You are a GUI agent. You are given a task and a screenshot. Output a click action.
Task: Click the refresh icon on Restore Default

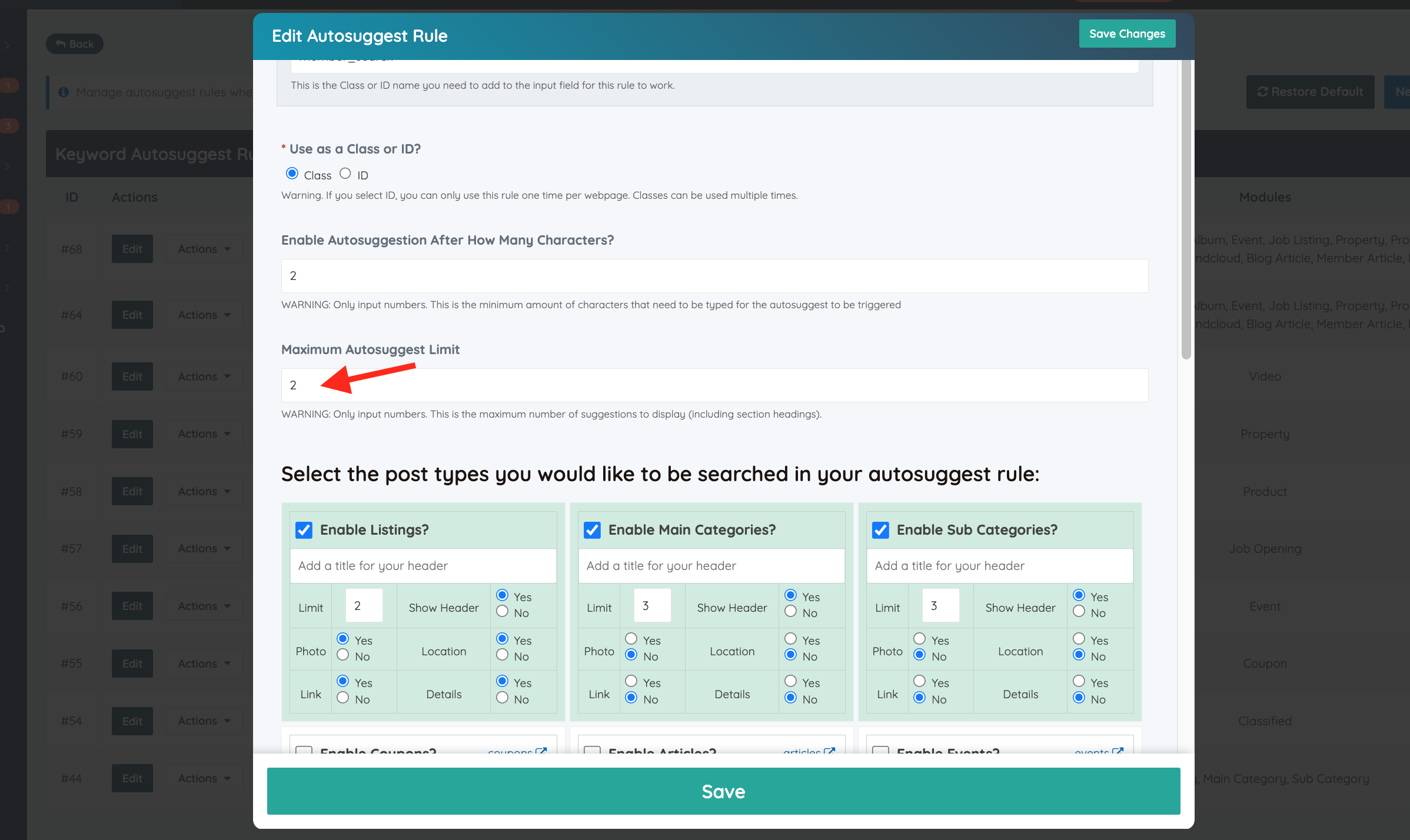[x=1262, y=92]
